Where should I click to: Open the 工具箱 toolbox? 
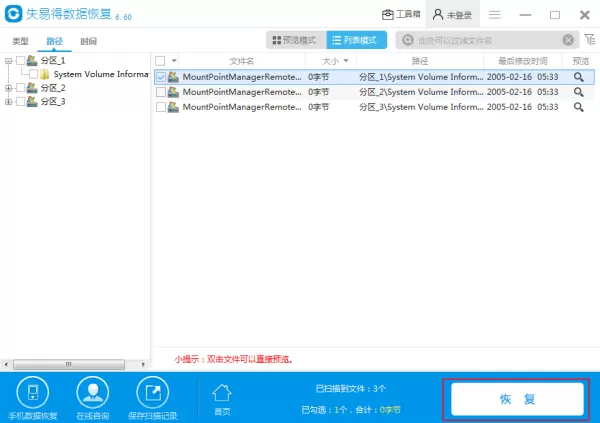click(x=401, y=15)
